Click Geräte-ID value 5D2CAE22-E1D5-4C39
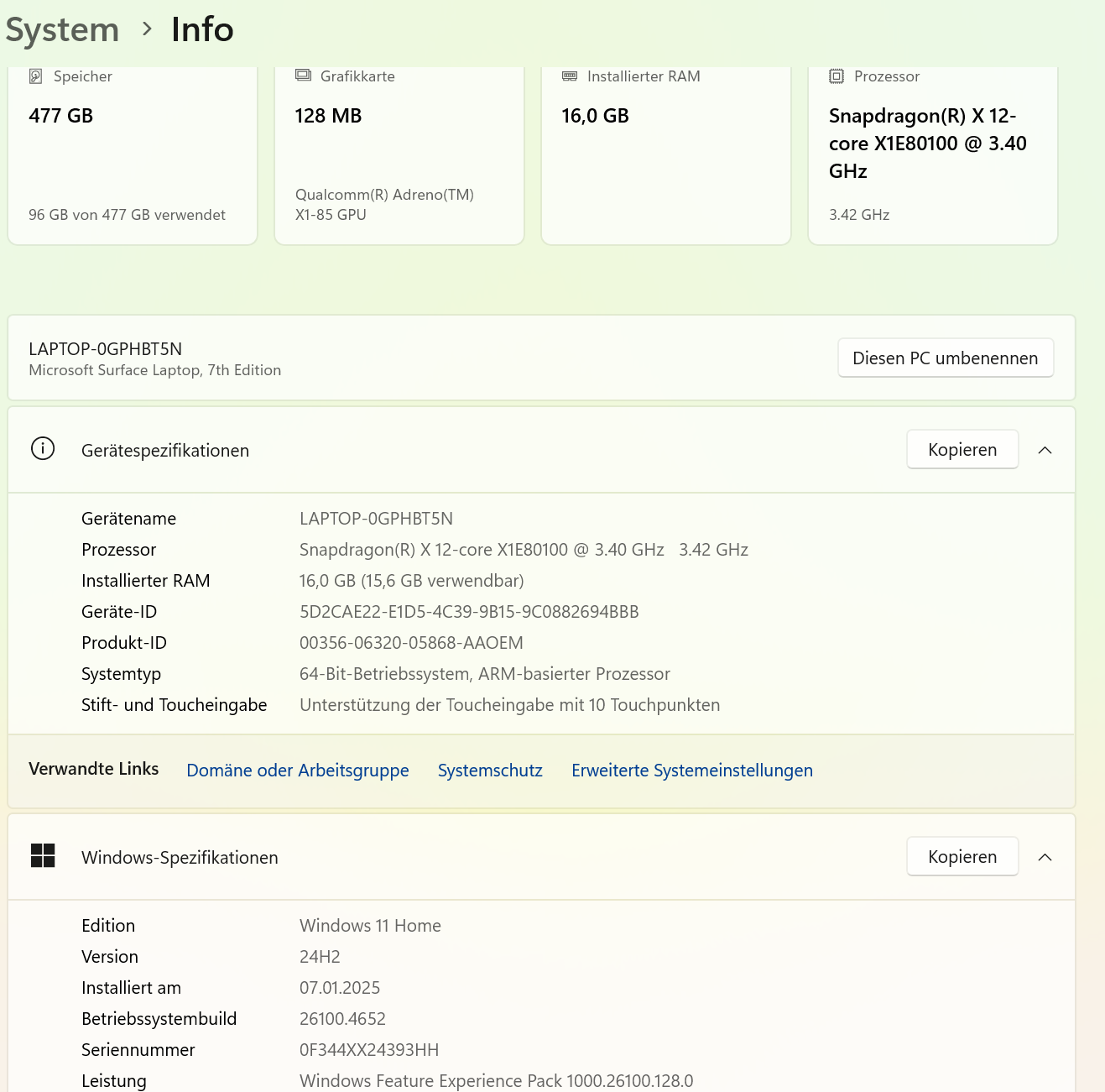 pos(469,612)
